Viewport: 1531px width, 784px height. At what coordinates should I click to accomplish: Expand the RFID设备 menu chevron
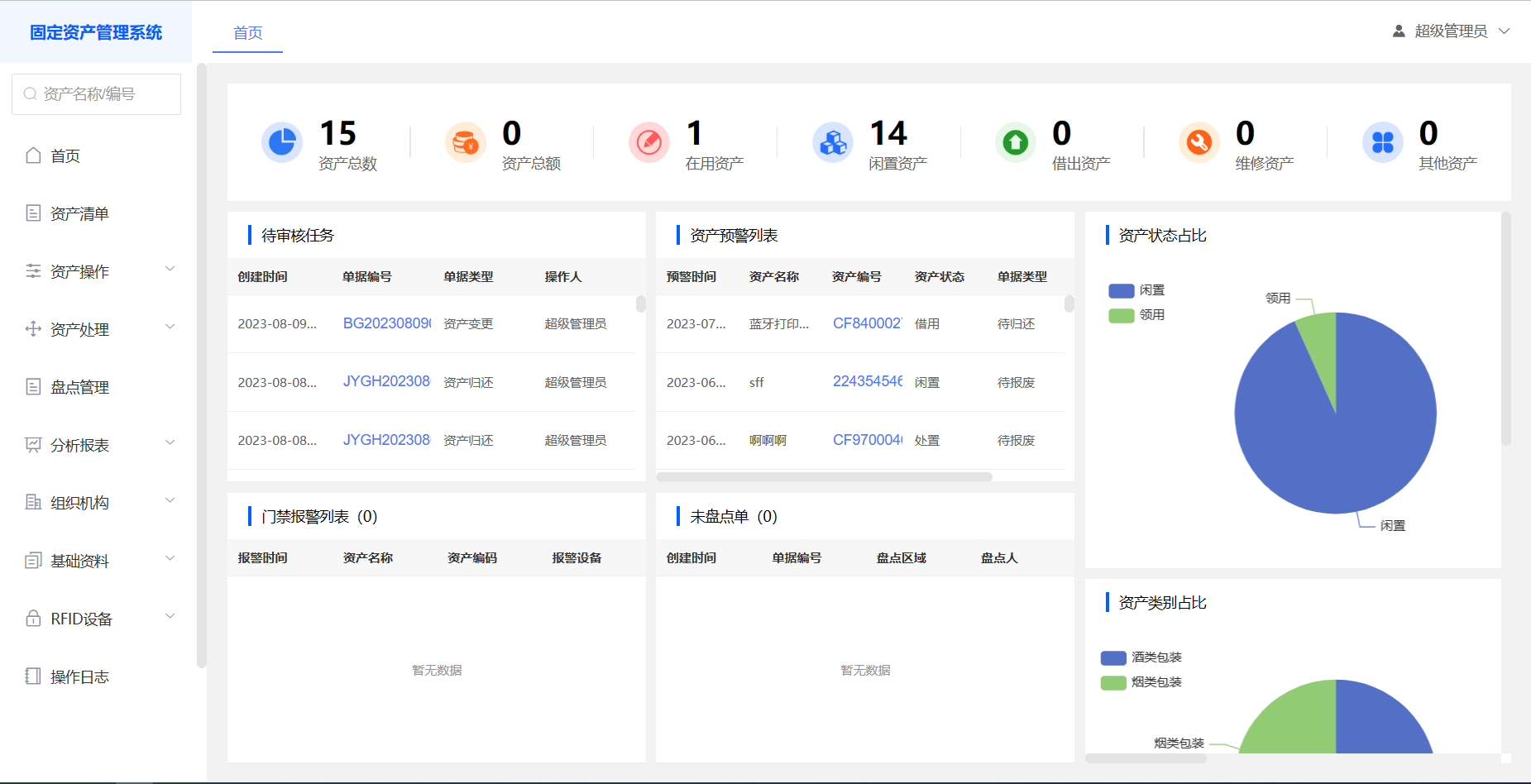[170, 616]
